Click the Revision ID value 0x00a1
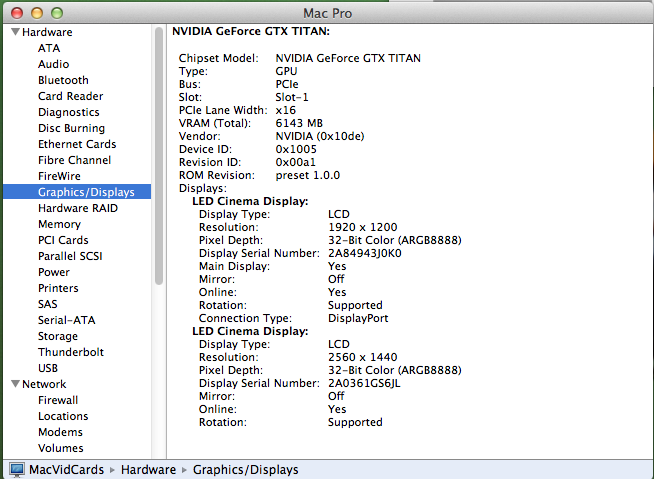Image resolution: width=654 pixels, height=479 pixels. click(x=295, y=162)
